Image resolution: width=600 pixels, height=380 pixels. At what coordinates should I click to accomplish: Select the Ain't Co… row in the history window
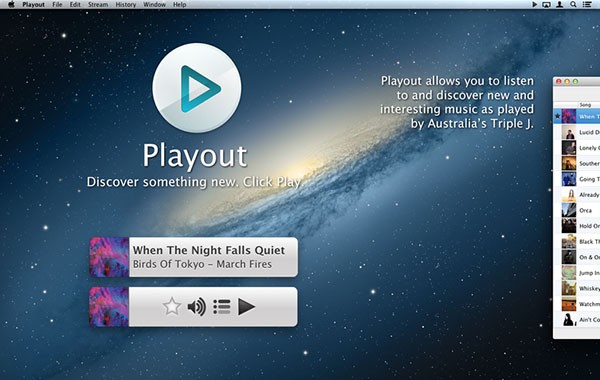point(577,320)
